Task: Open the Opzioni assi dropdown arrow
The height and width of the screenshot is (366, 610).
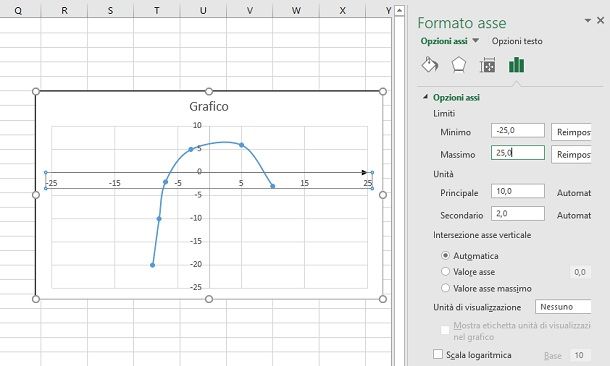Action: [475, 40]
